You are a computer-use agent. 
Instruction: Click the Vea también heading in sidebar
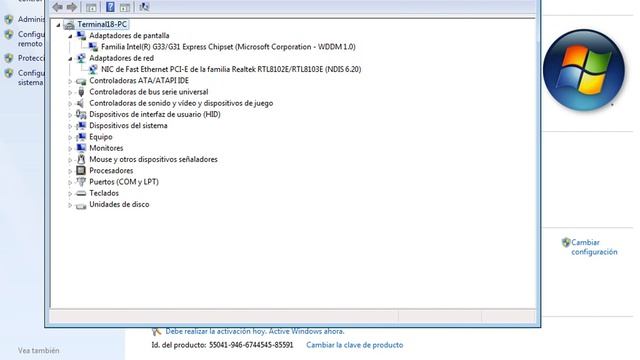[x=38, y=351]
